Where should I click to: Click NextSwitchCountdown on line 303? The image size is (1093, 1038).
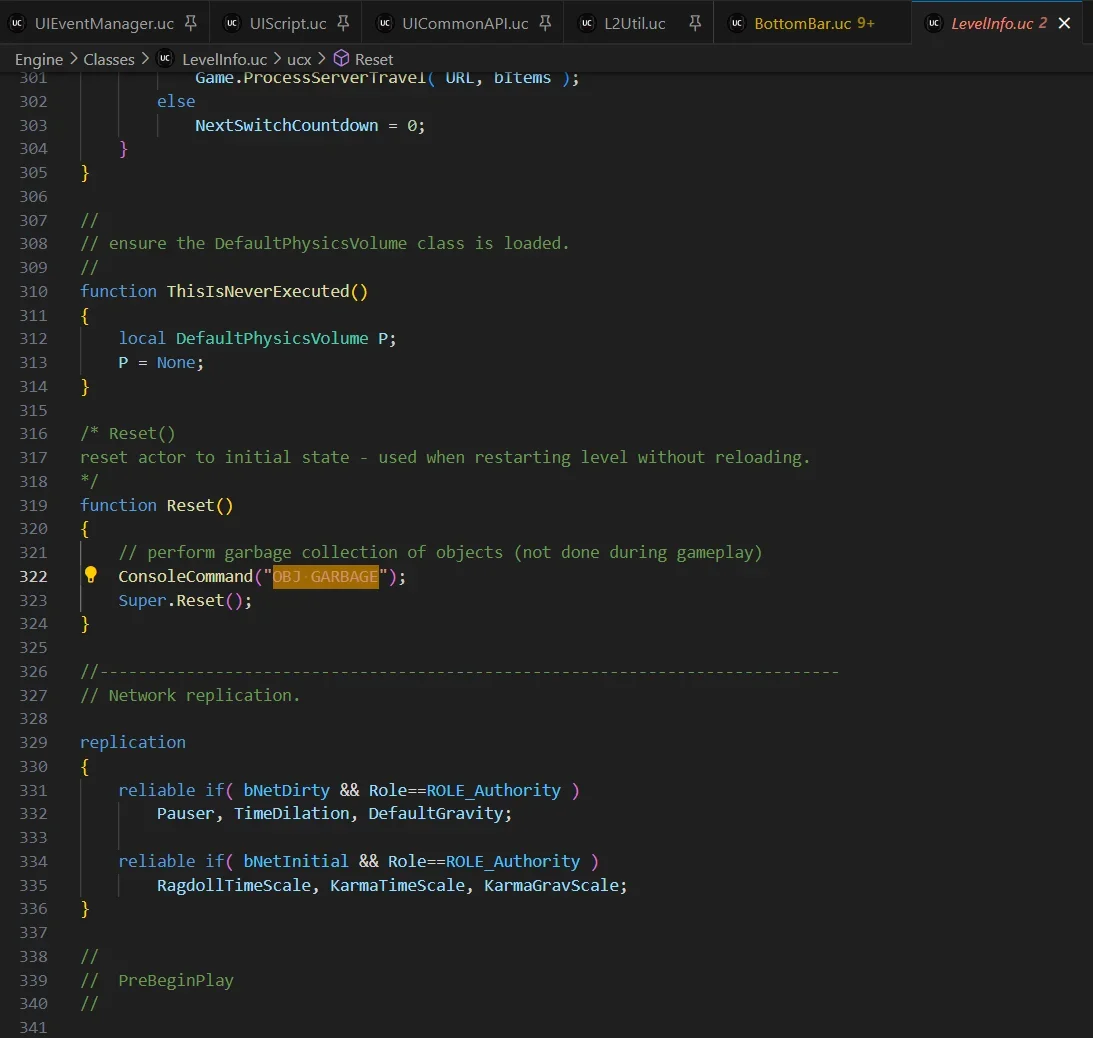[x=286, y=125]
